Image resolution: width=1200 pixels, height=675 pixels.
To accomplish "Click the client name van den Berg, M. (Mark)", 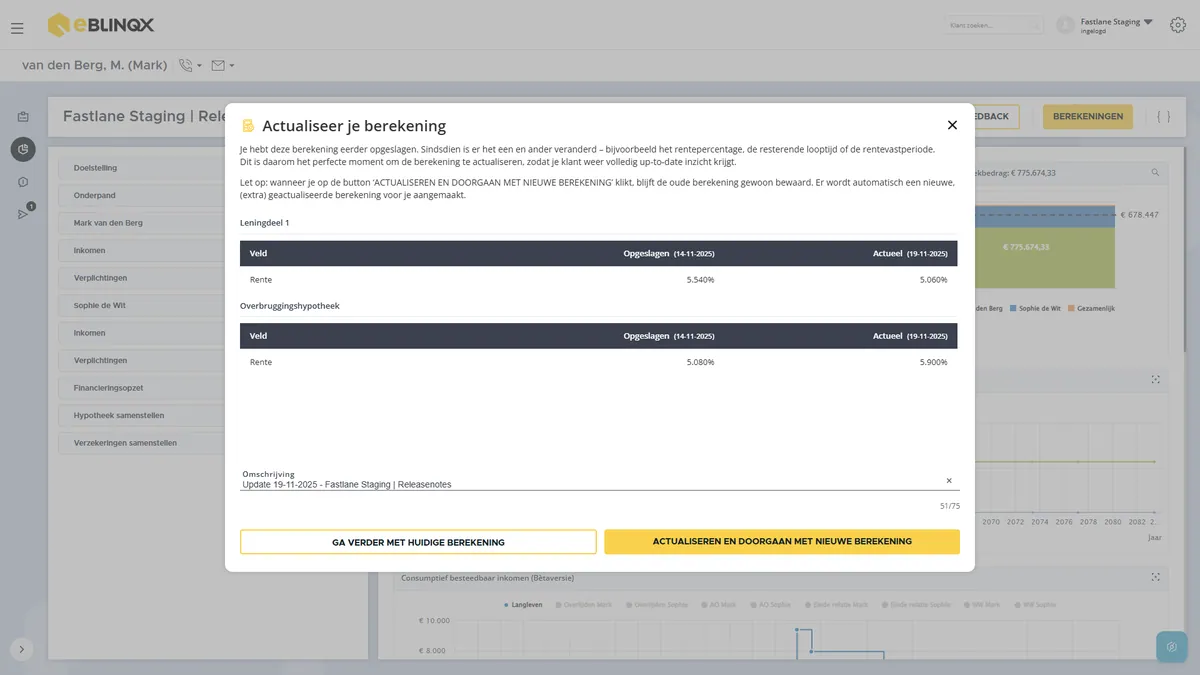I will (x=95, y=66).
